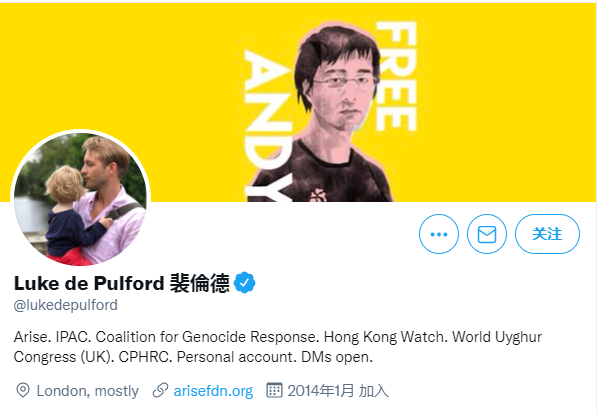Click the Chinese name 裴倫德
The width and height of the screenshot is (604, 414).
point(200,283)
